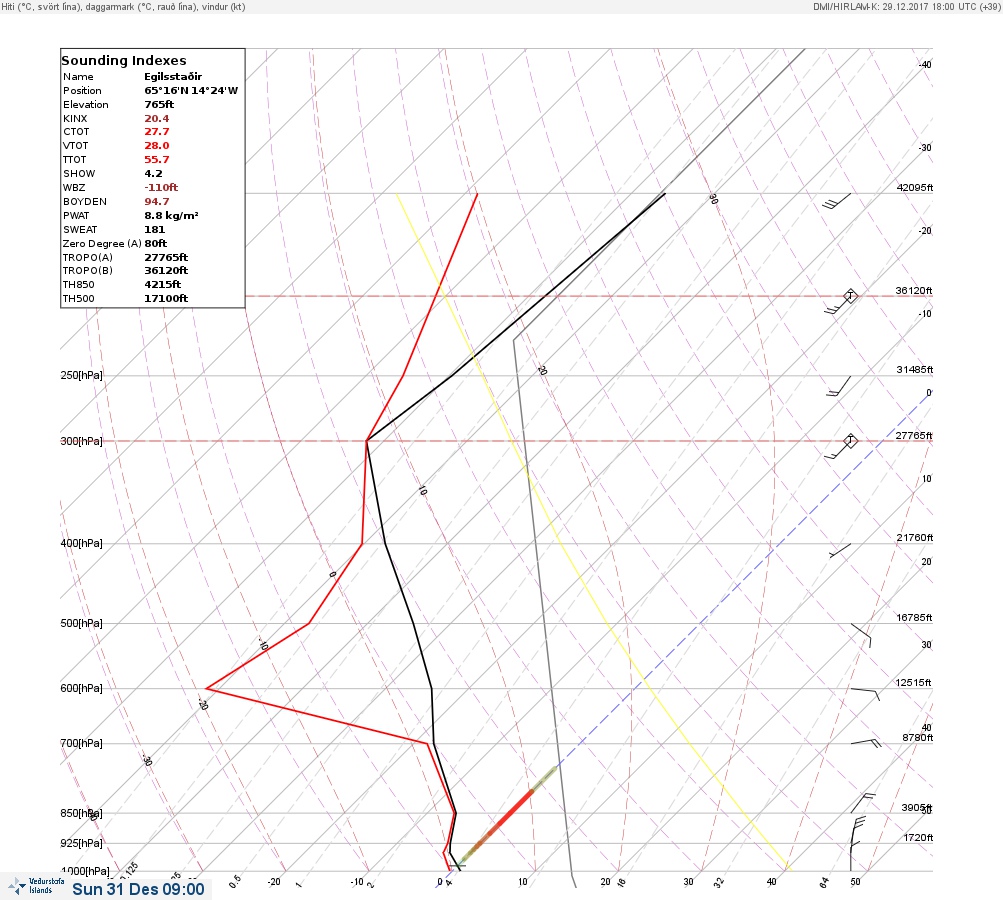Viewport: 1003px width, 900px height.
Task: Click the 16785ft altitude label
Action: tap(914, 618)
